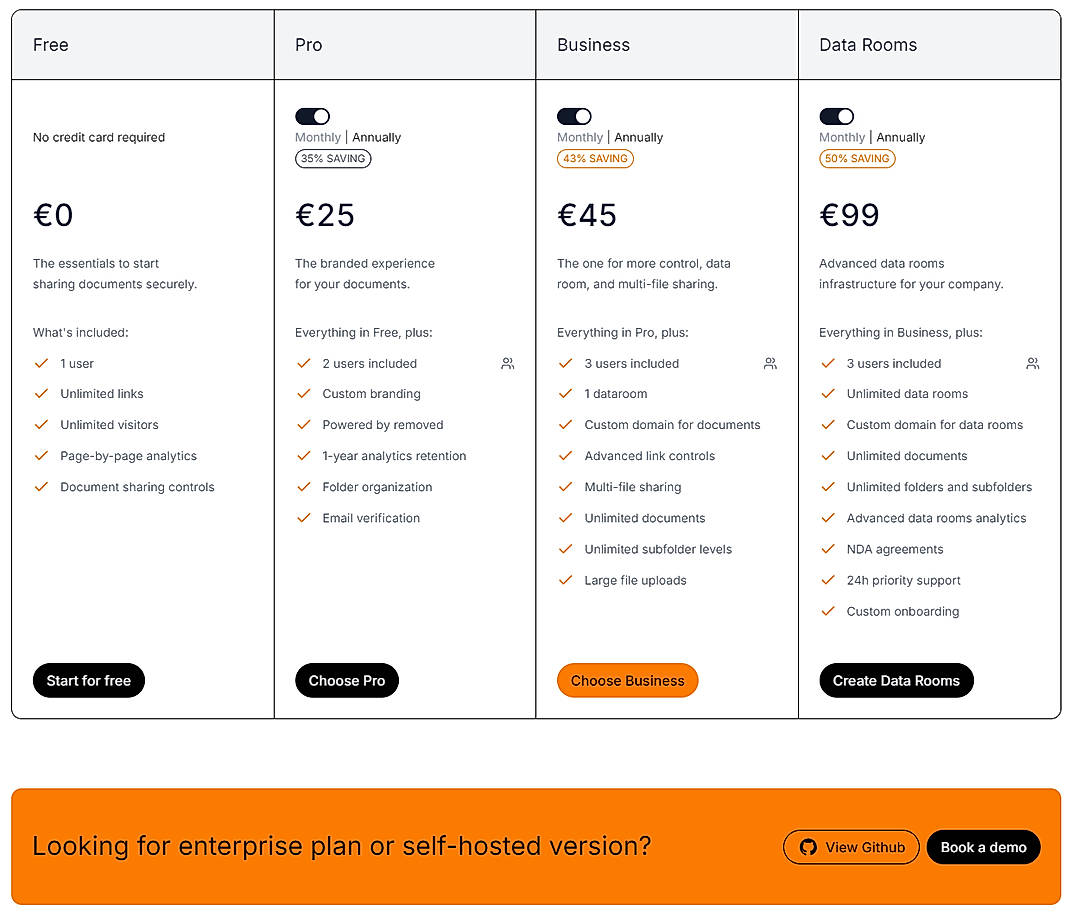The image size is (1070, 916).
Task: Click the Start for free button
Action: pos(88,680)
